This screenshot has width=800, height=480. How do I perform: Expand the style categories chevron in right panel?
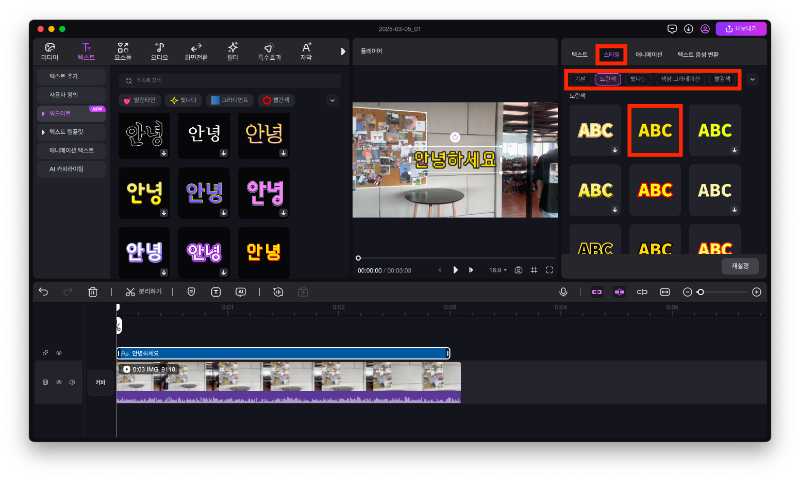[752, 79]
